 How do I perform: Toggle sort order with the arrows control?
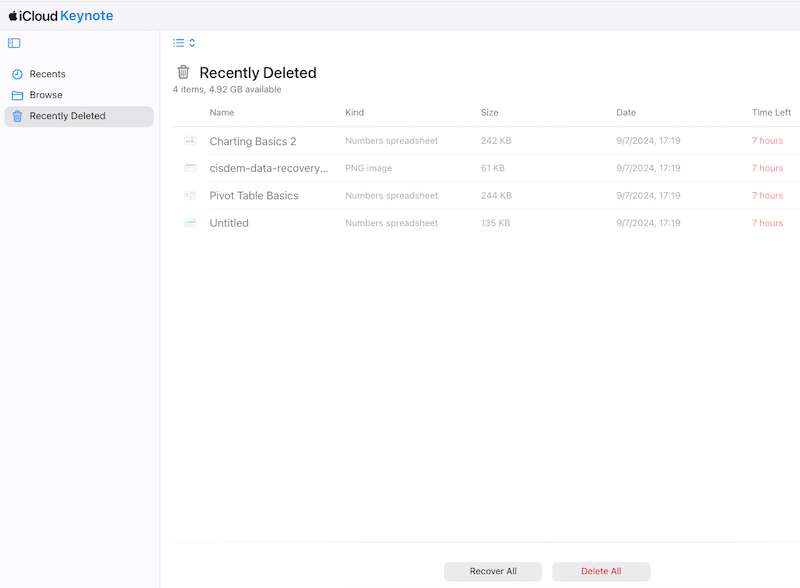tap(191, 43)
